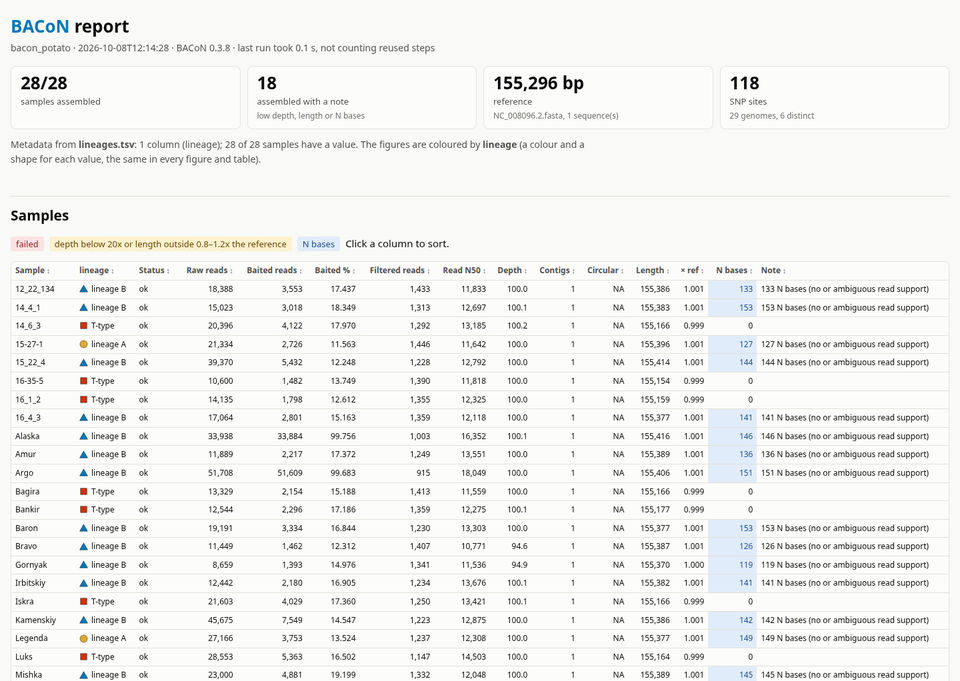Sort by Filtered reads column
This screenshot has height=681, width=960.
pyautogui.click(x=399, y=270)
